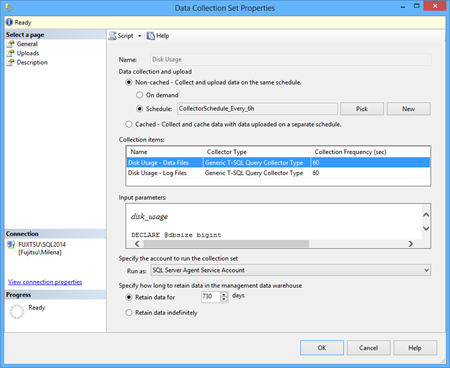The width and height of the screenshot is (450, 368).
Task: Click the progress spinner indicator
Action: point(17,312)
